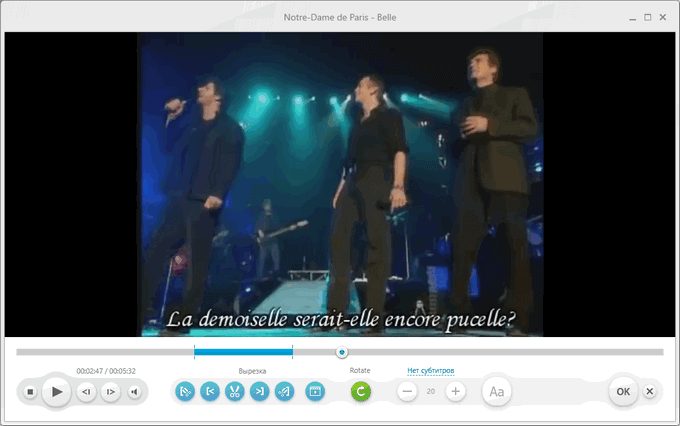Click the start-selection flag icon
Image resolution: width=680 pixels, height=426 pixels.
pos(185,392)
